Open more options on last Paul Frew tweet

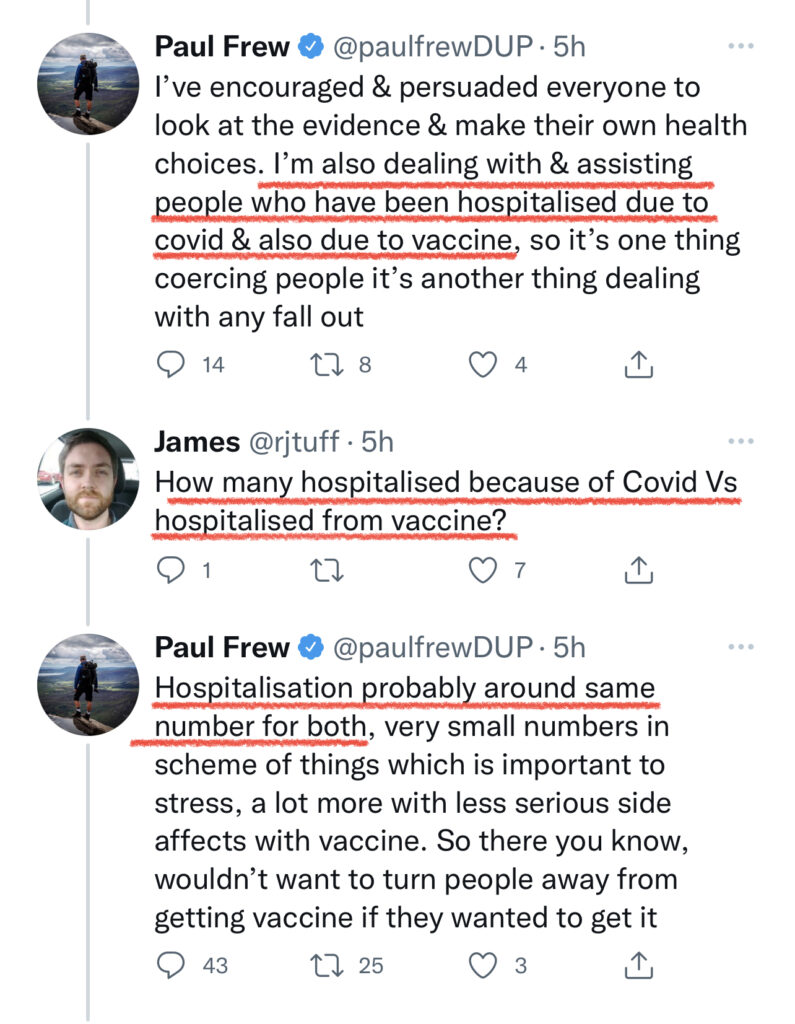pos(741,647)
